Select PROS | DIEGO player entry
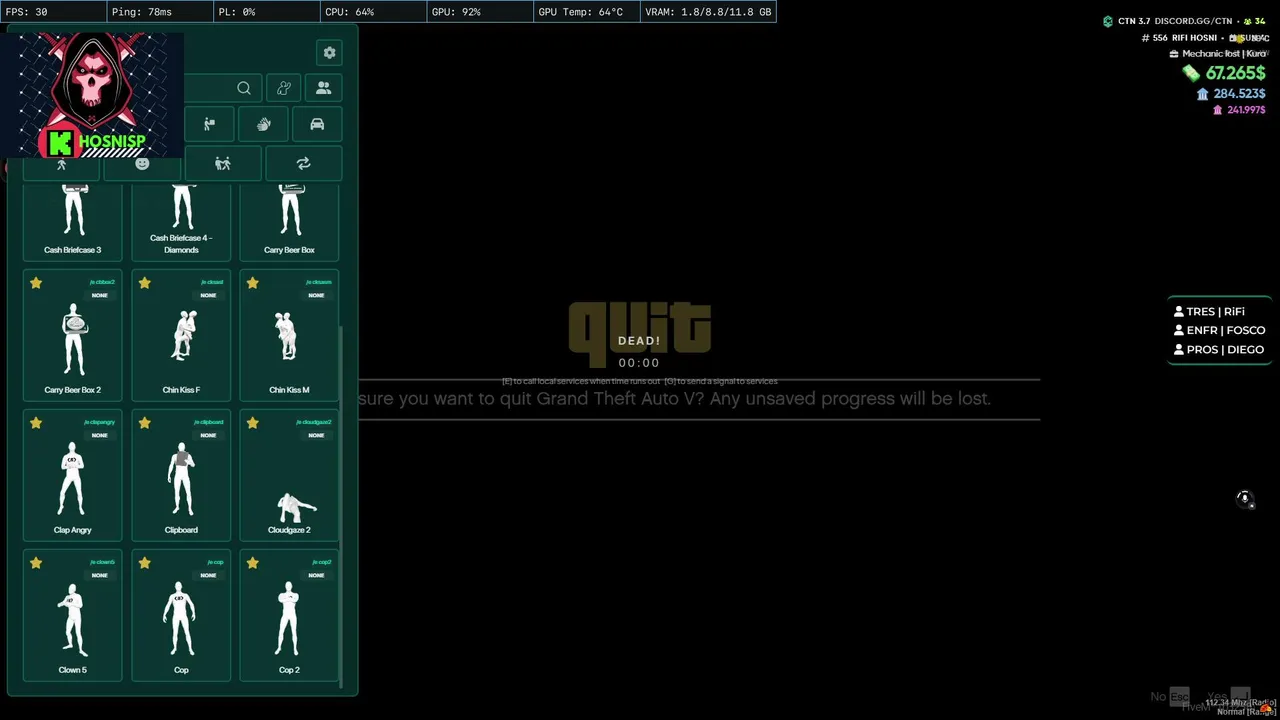The height and width of the screenshot is (720, 1280). coord(1218,349)
